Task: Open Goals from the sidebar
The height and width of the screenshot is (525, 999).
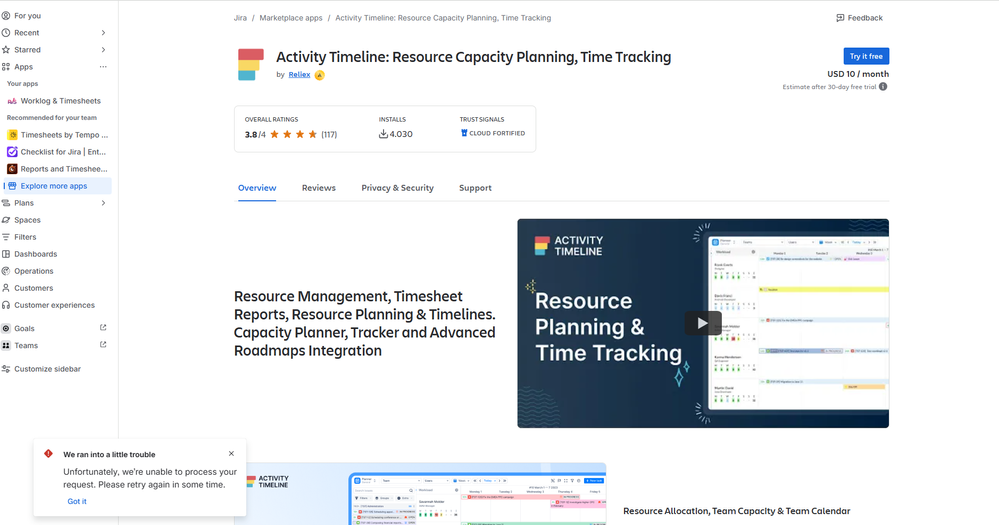Action: 24,329
